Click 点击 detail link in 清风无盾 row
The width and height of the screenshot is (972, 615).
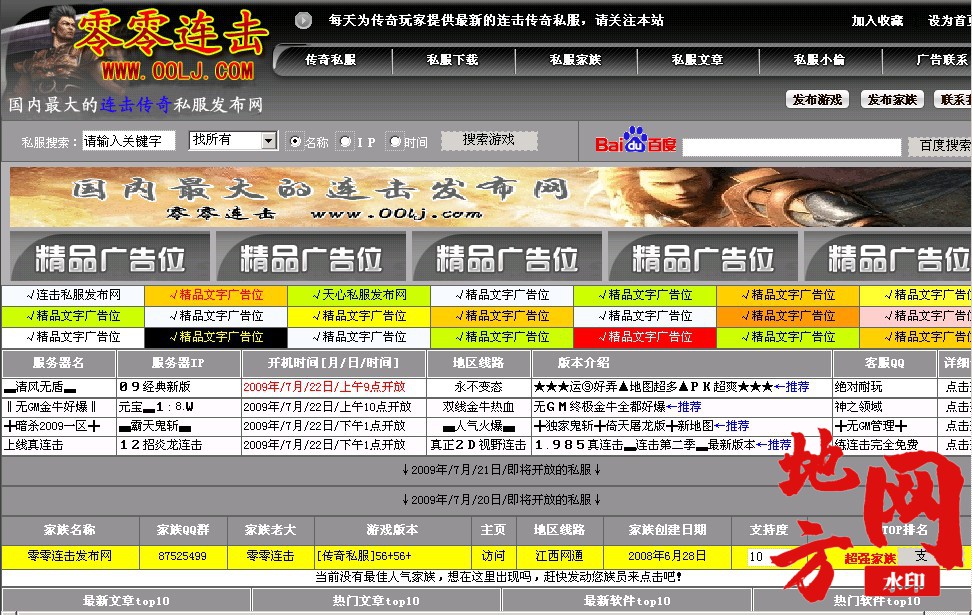[x=958, y=387]
